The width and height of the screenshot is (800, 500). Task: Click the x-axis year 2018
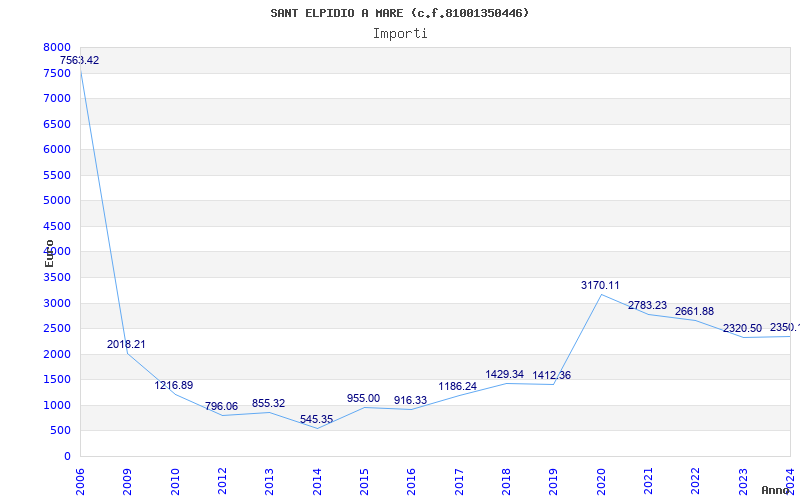tap(506, 482)
